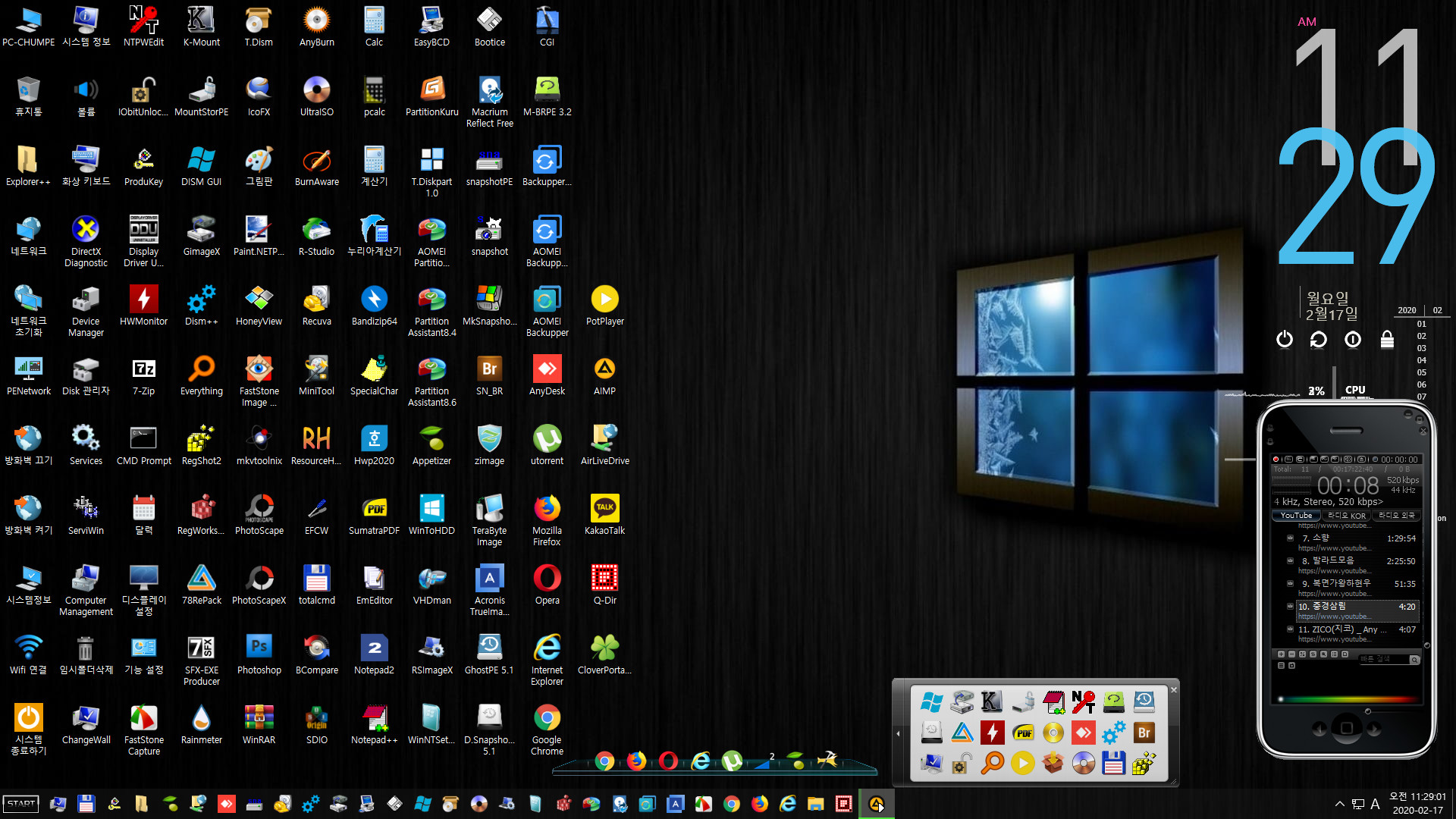Screen dimensions: 1456x819
Task: Launch RegShot2 desktop shortcut
Action: (201, 445)
